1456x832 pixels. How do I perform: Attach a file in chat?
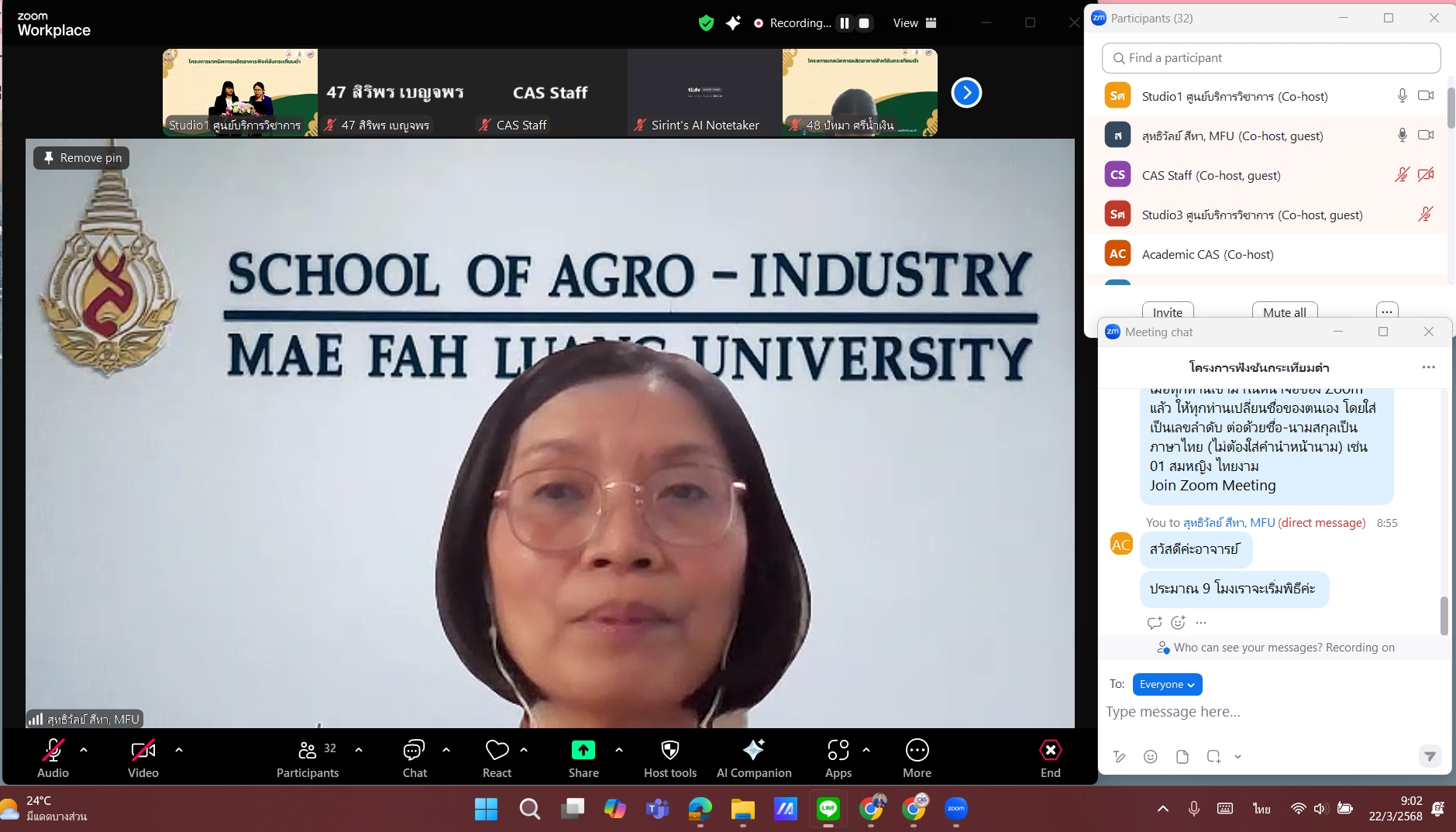(x=1182, y=757)
